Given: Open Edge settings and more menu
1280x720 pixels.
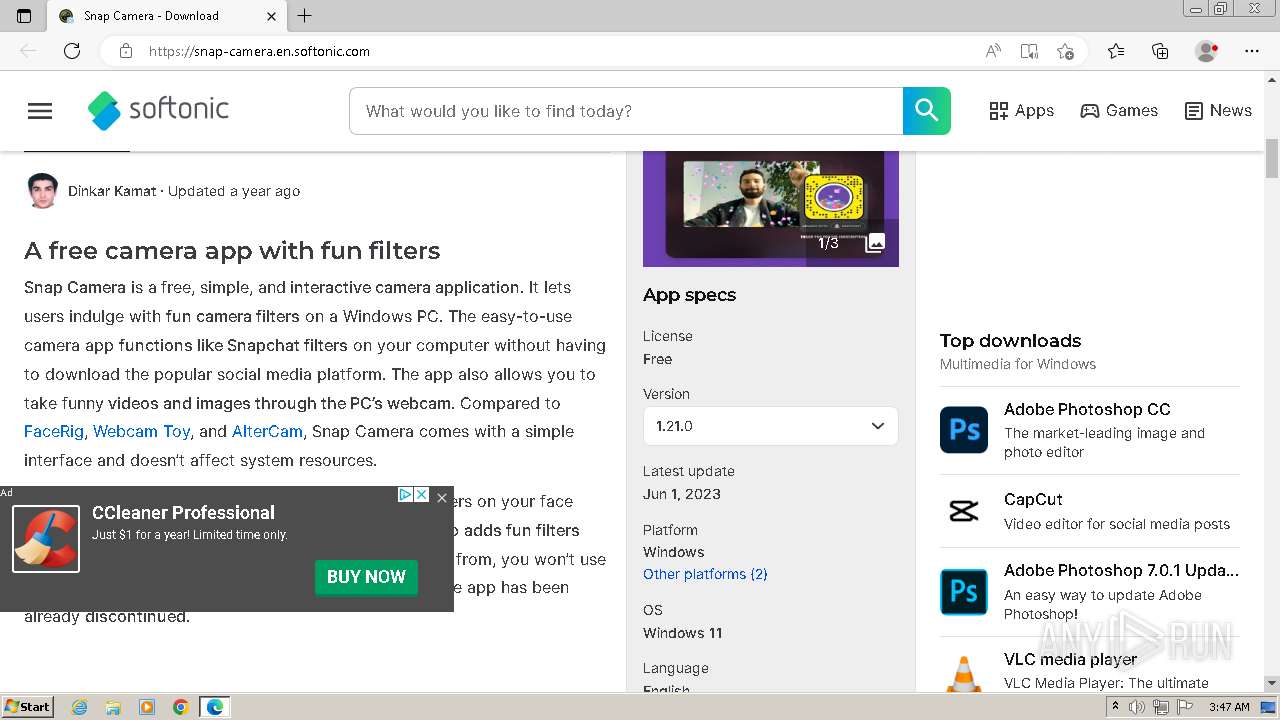Looking at the screenshot, I should (x=1252, y=51).
